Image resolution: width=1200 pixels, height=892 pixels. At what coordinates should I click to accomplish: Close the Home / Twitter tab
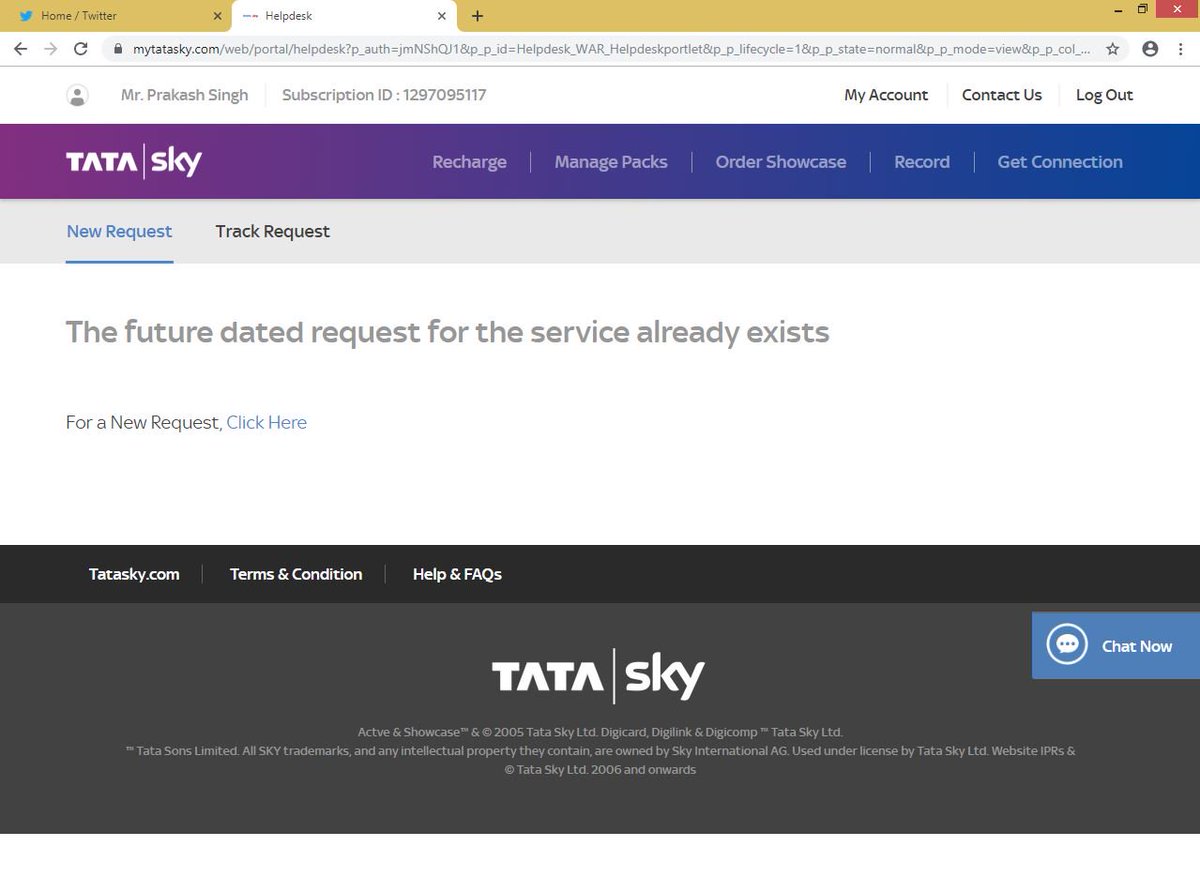[218, 16]
